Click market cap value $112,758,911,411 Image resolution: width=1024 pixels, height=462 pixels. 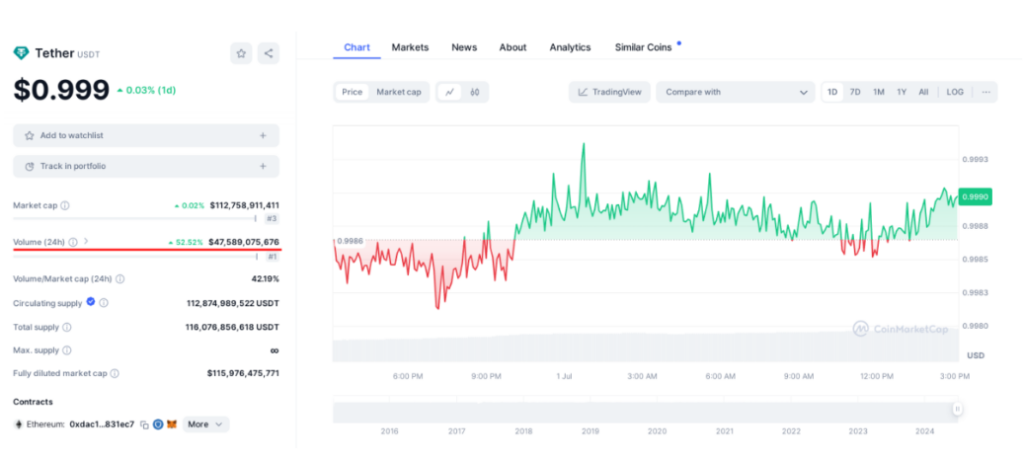244,205
